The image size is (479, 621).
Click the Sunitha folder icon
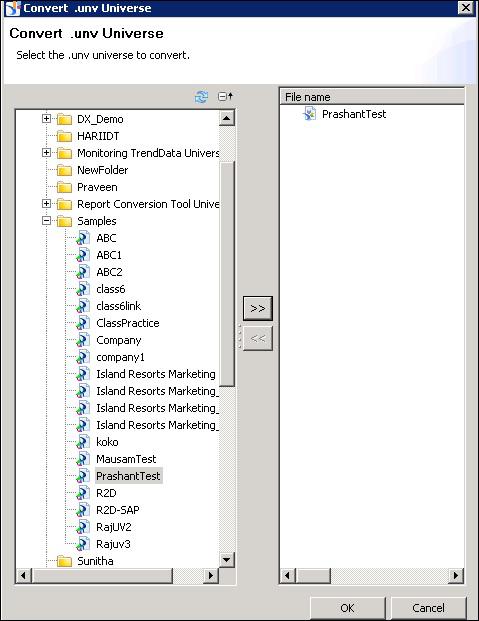[x=64, y=561]
